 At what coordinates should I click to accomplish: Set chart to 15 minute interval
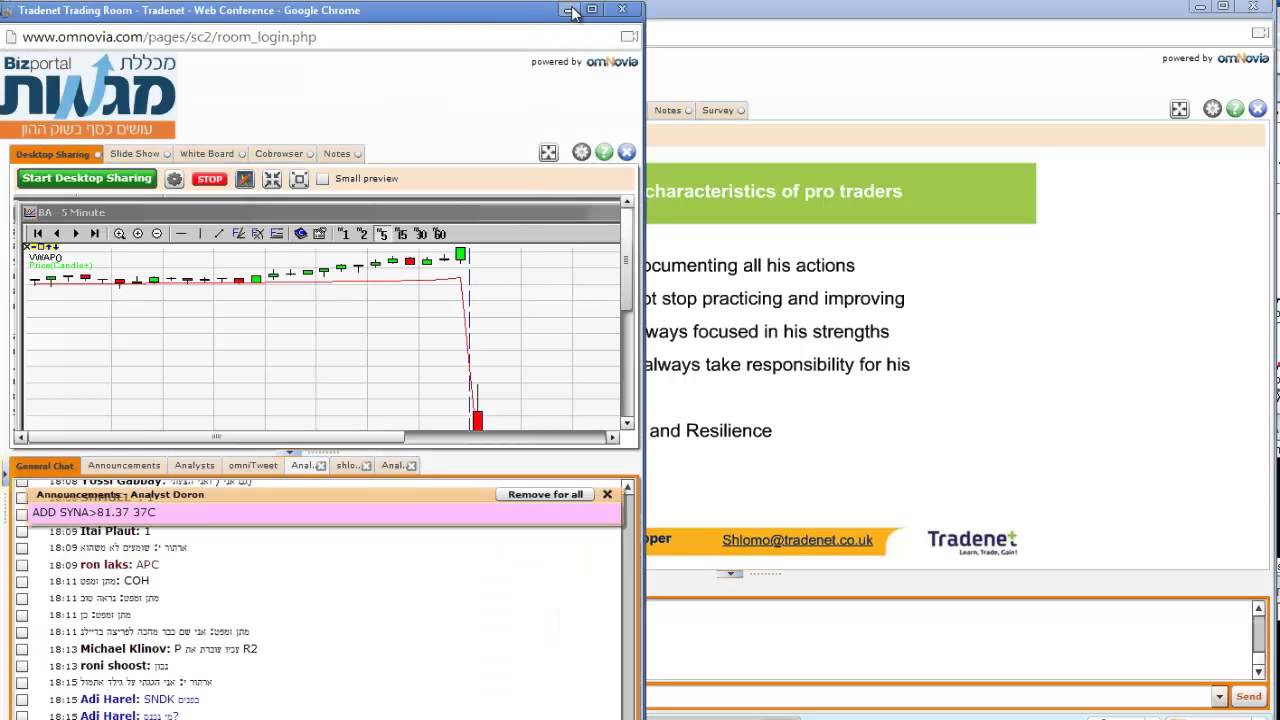(401, 234)
